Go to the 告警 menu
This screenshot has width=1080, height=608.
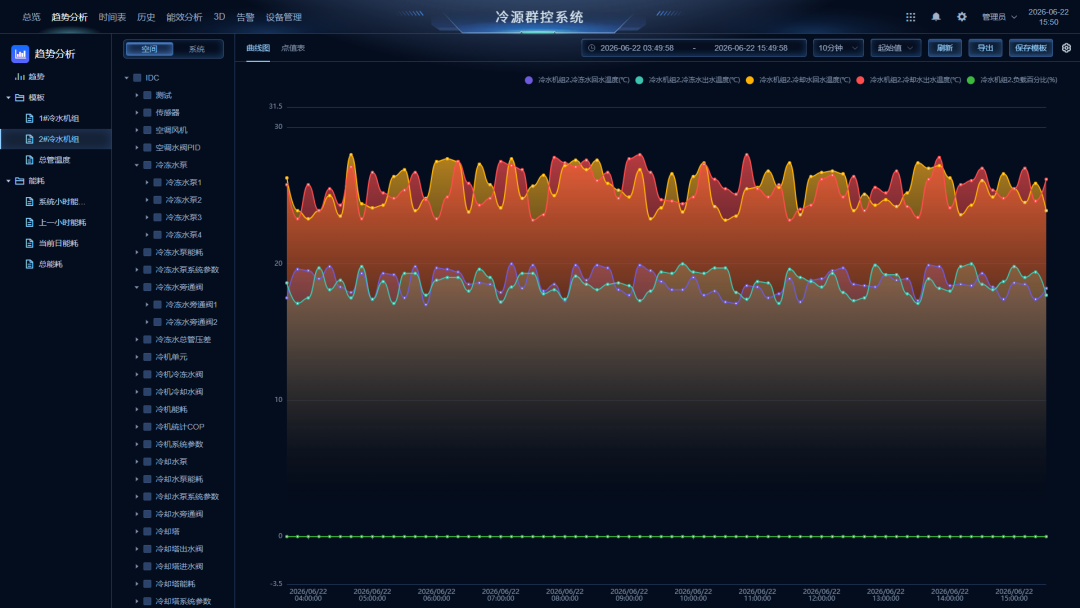click(245, 17)
